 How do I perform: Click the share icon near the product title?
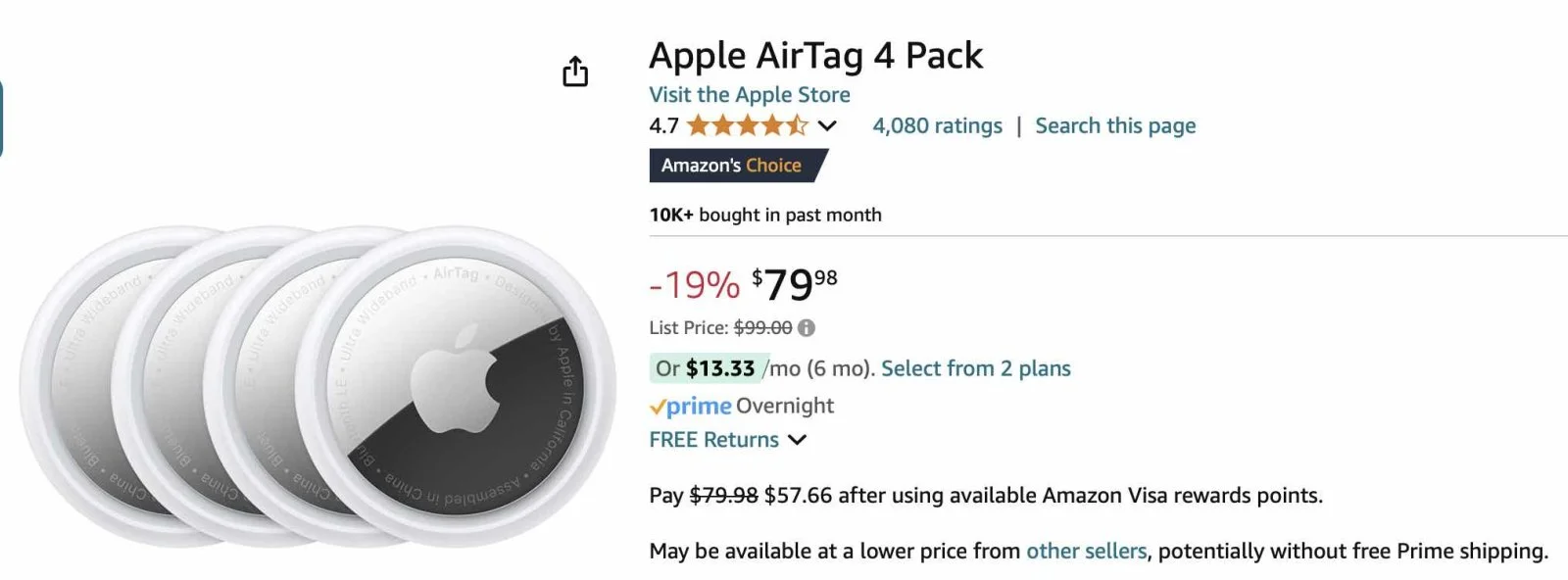tap(575, 72)
